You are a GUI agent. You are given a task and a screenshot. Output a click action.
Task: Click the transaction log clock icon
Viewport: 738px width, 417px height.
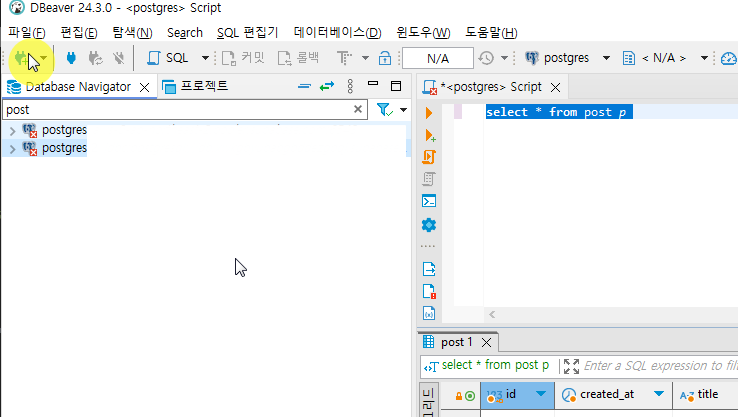point(486,58)
